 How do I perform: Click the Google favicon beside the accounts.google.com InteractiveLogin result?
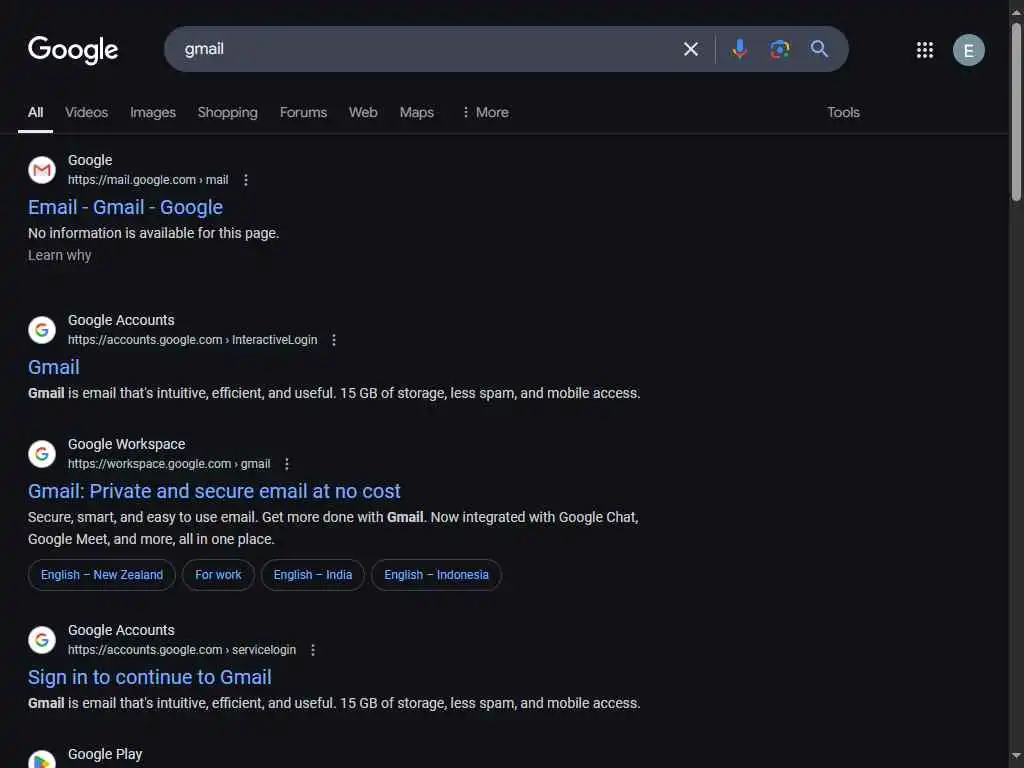pos(42,330)
